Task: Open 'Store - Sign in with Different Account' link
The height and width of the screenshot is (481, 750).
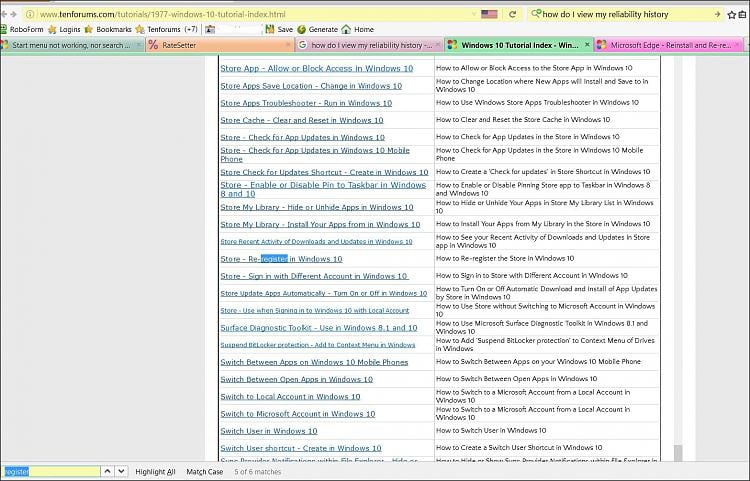Action: tap(314, 276)
